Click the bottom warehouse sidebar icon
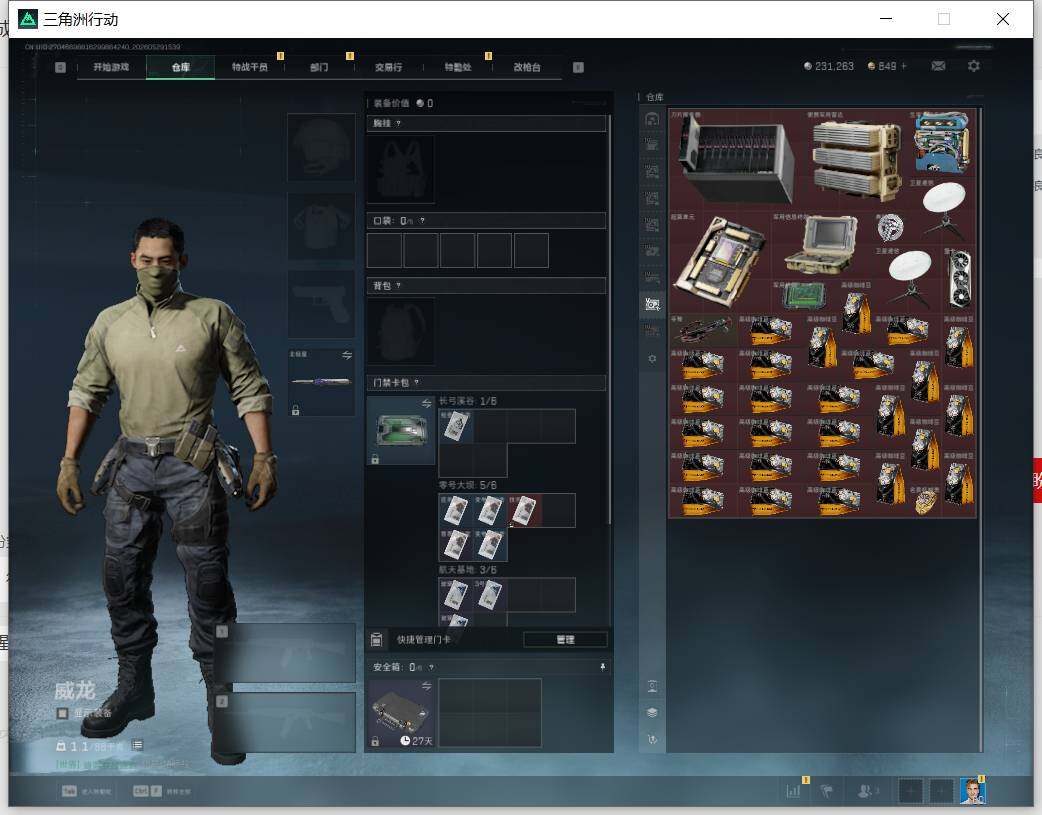The height and width of the screenshot is (815, 1042). 652,739
